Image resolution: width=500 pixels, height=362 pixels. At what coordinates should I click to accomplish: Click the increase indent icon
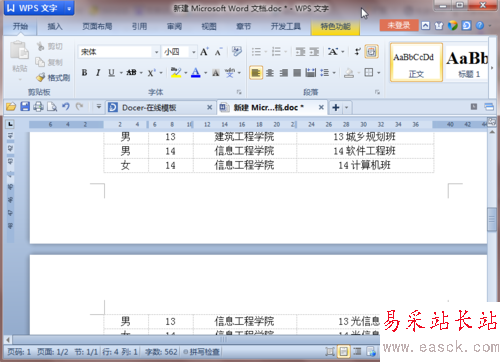pos(314,52)
